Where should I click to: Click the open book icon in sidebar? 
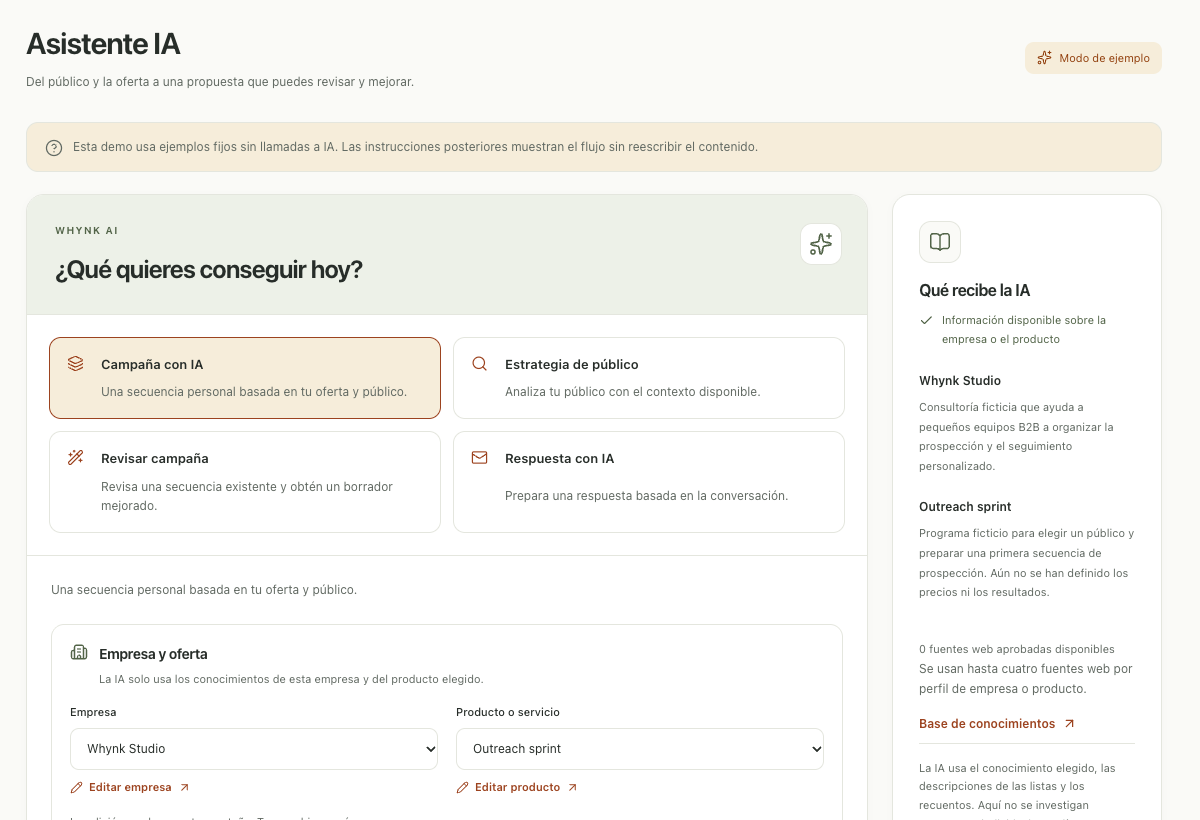(x=940, y=242)
